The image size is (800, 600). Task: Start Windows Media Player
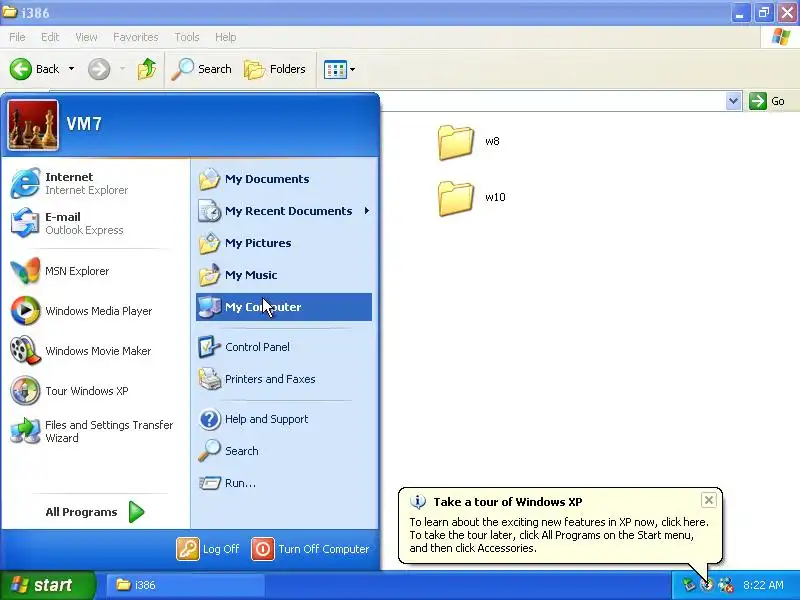pyautogui.click(x=94, y=311)
